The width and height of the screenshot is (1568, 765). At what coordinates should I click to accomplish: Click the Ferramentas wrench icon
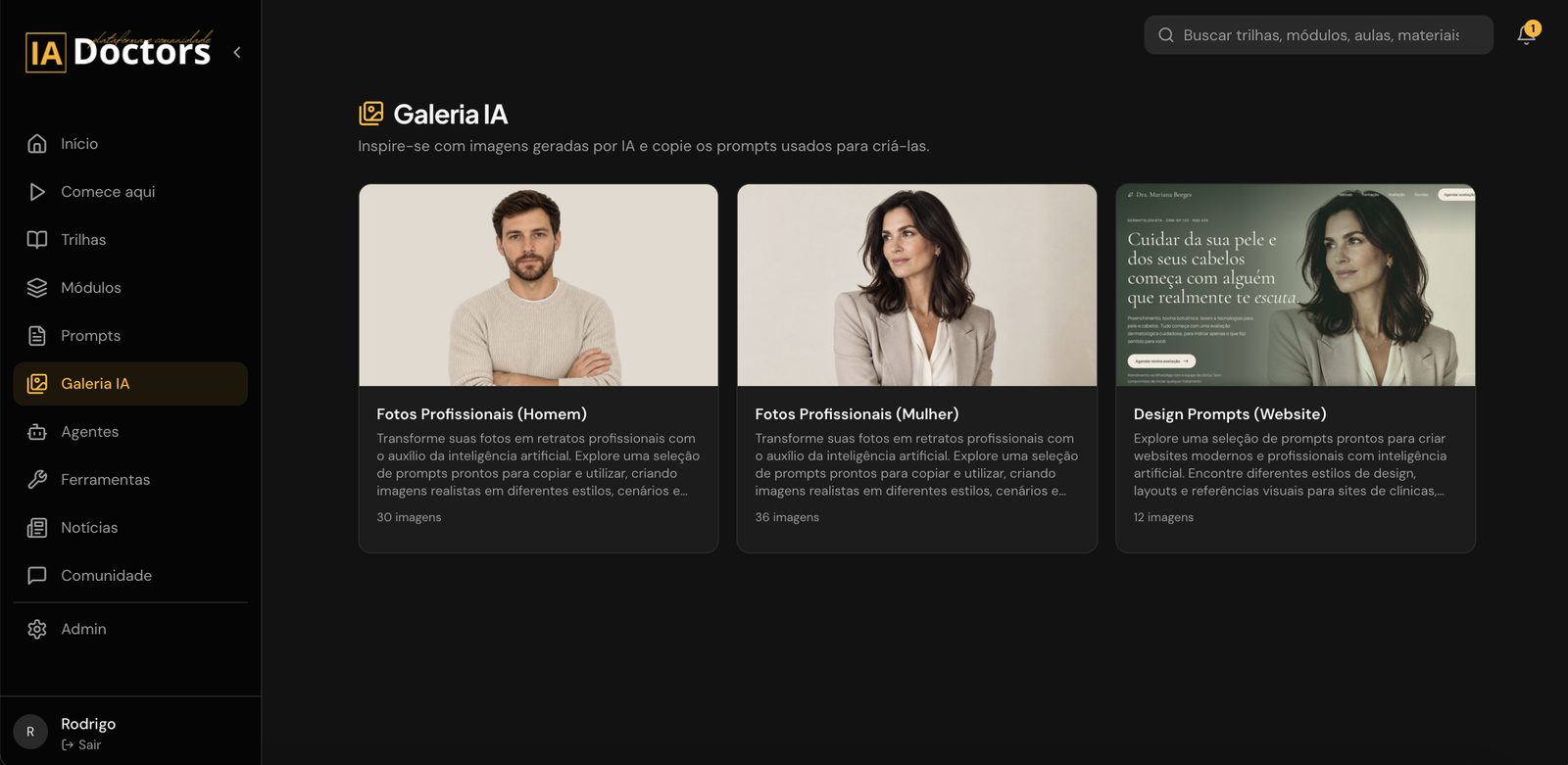click(x=37, y=480)
